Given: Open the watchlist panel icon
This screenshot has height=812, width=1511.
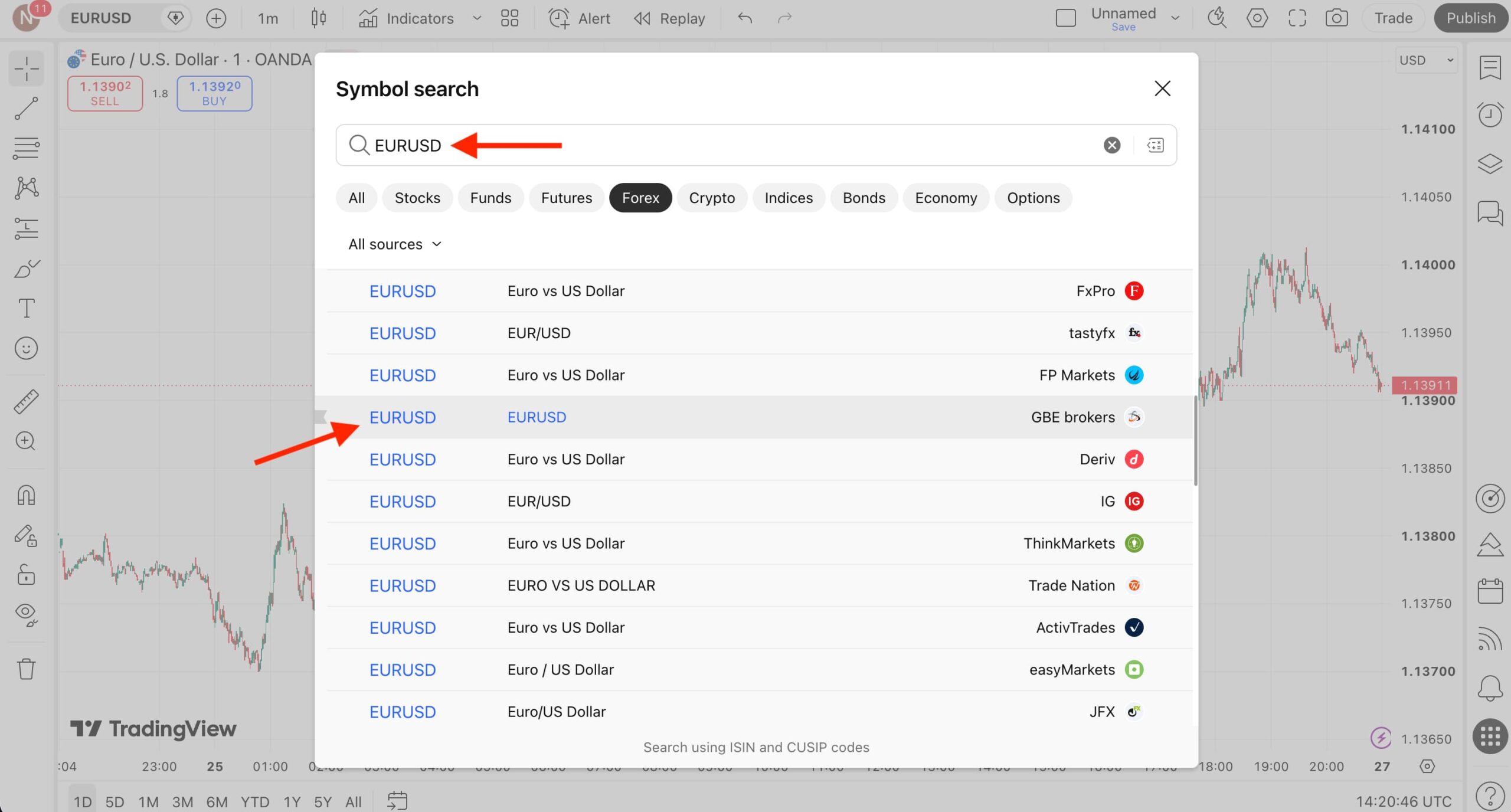Looking at the screenshot, I should point(1490,67).
